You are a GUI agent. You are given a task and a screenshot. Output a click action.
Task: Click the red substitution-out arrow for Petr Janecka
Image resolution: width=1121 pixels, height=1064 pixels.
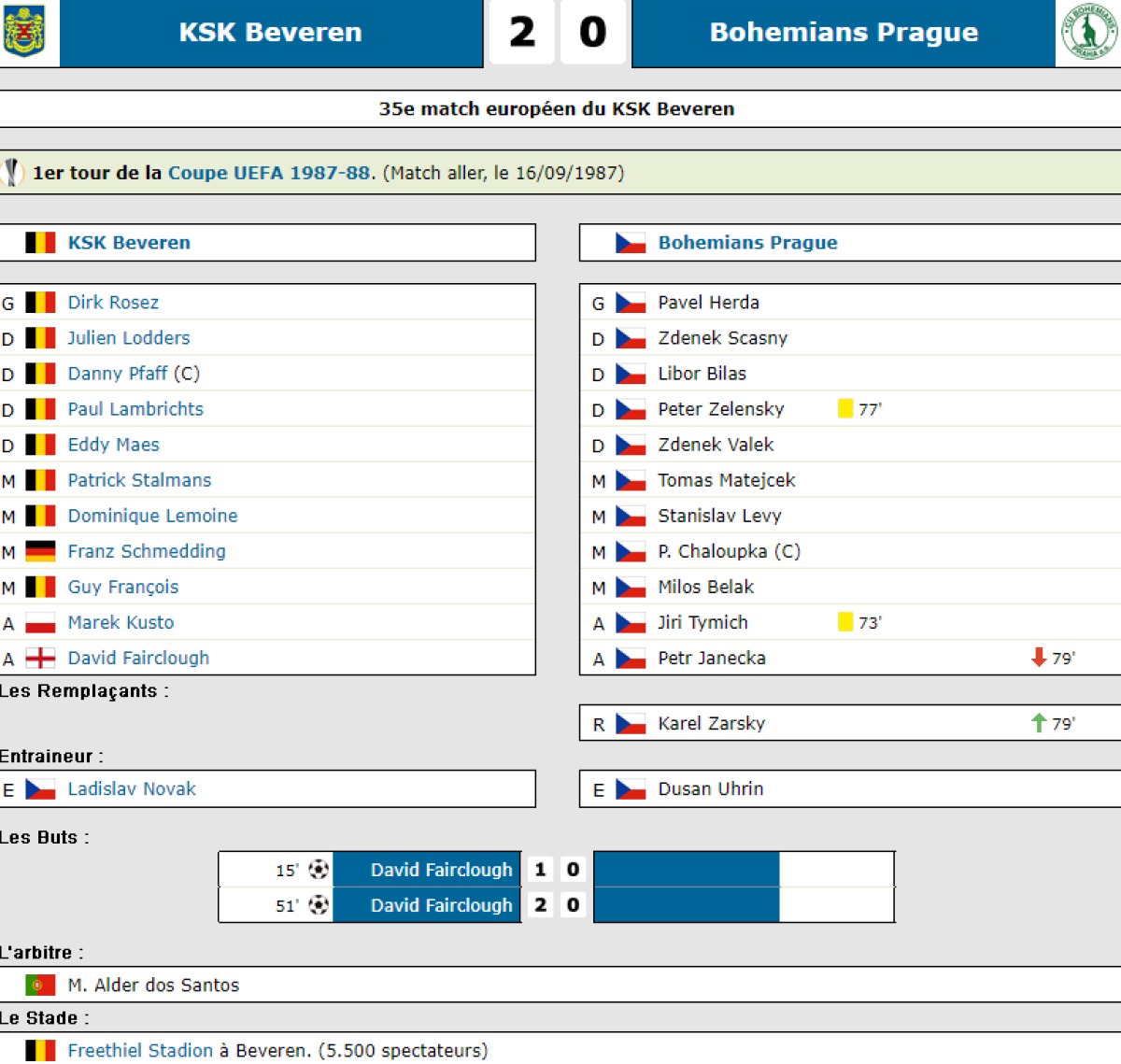[1038, 658]
